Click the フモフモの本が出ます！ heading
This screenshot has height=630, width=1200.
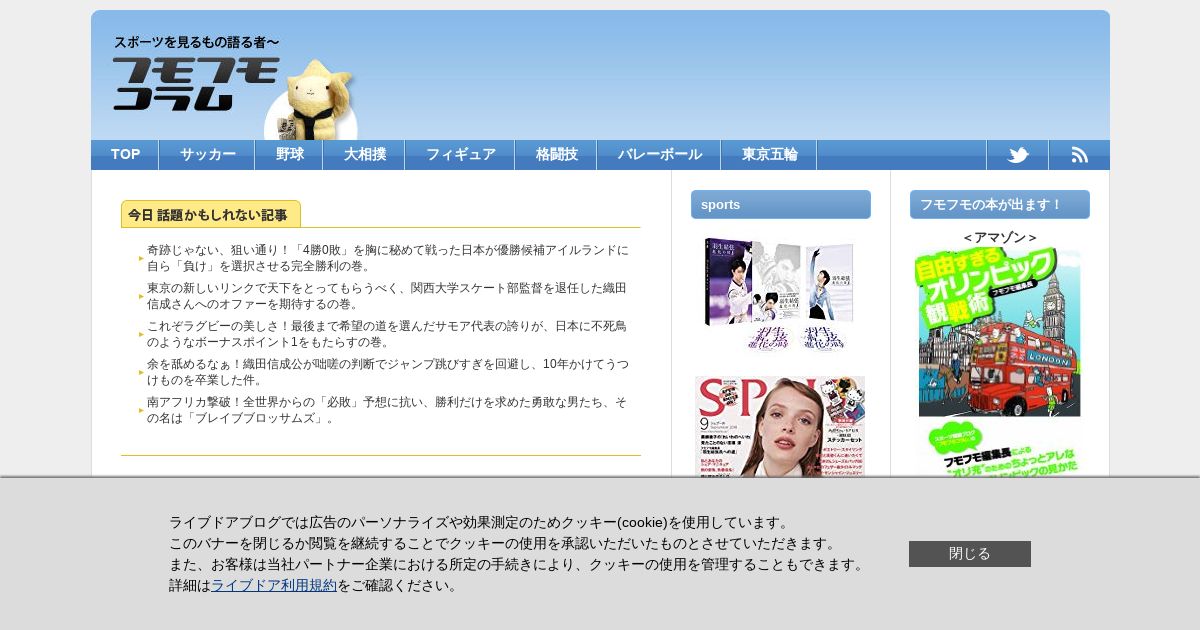click(1000, 205)
